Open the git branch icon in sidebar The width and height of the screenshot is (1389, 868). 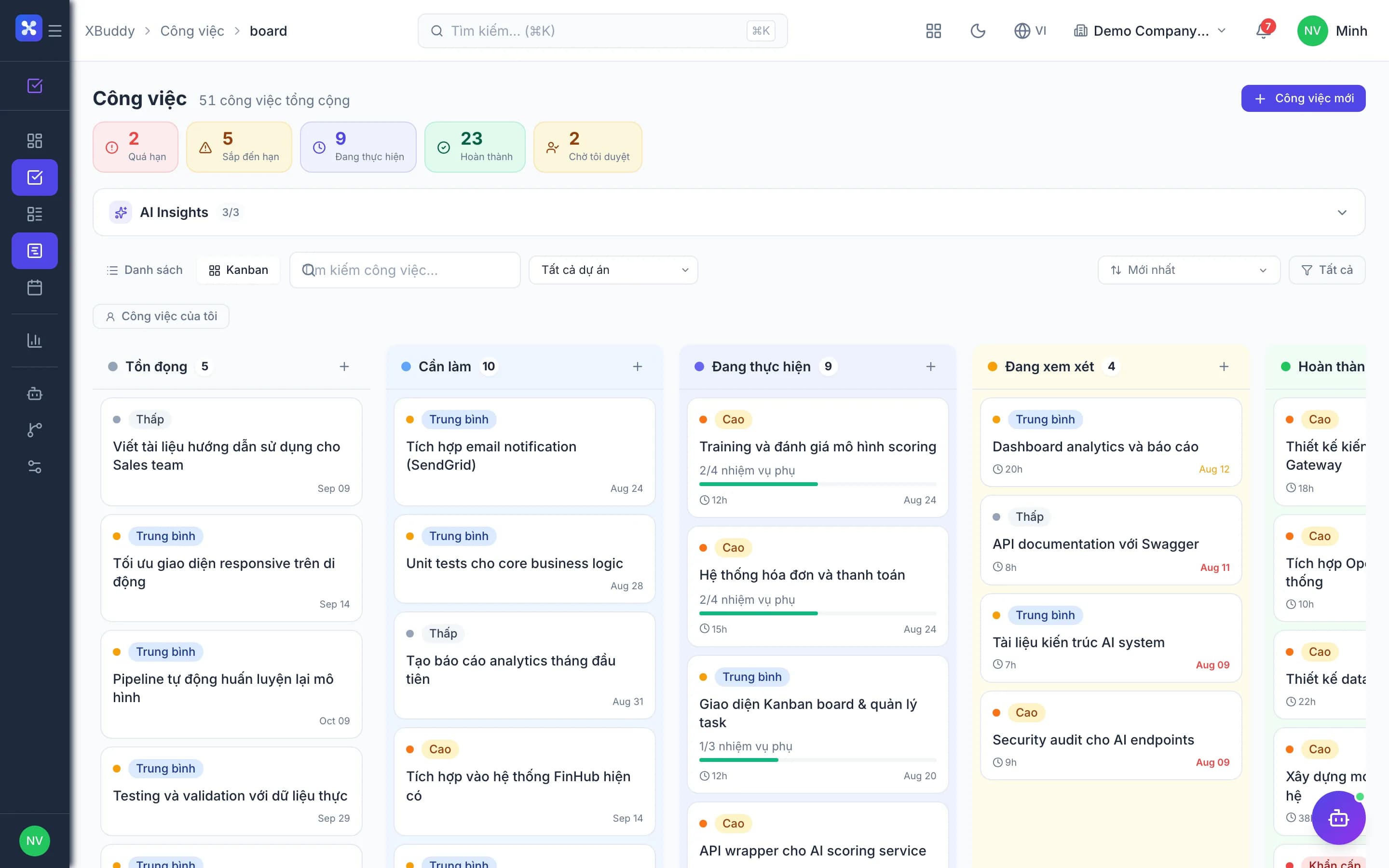(x=34, y=430)
